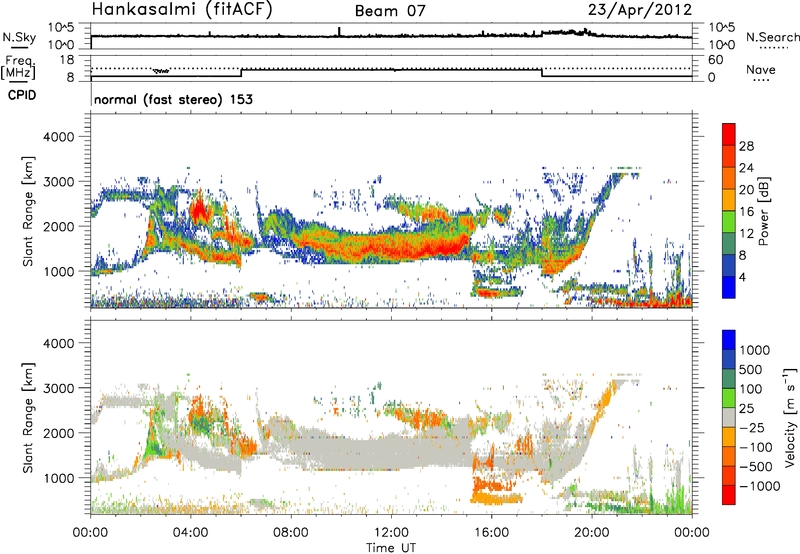Click the '60' Nave axis tick
The height and width of the screenshot is (554, 800).
[x=715, y=60]
